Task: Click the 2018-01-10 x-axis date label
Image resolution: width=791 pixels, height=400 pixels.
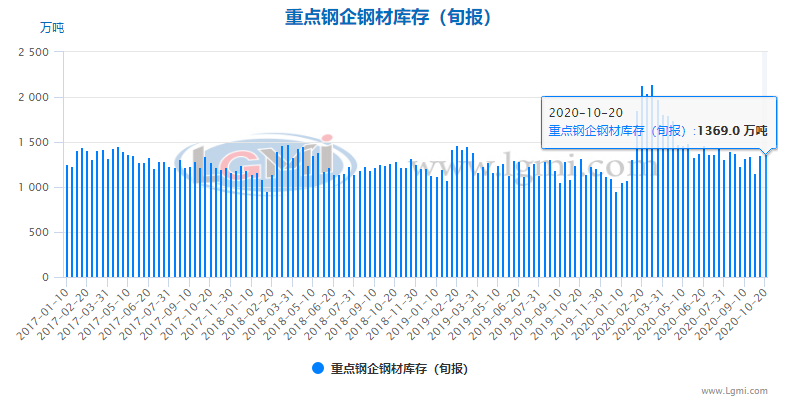Action: 228,313
